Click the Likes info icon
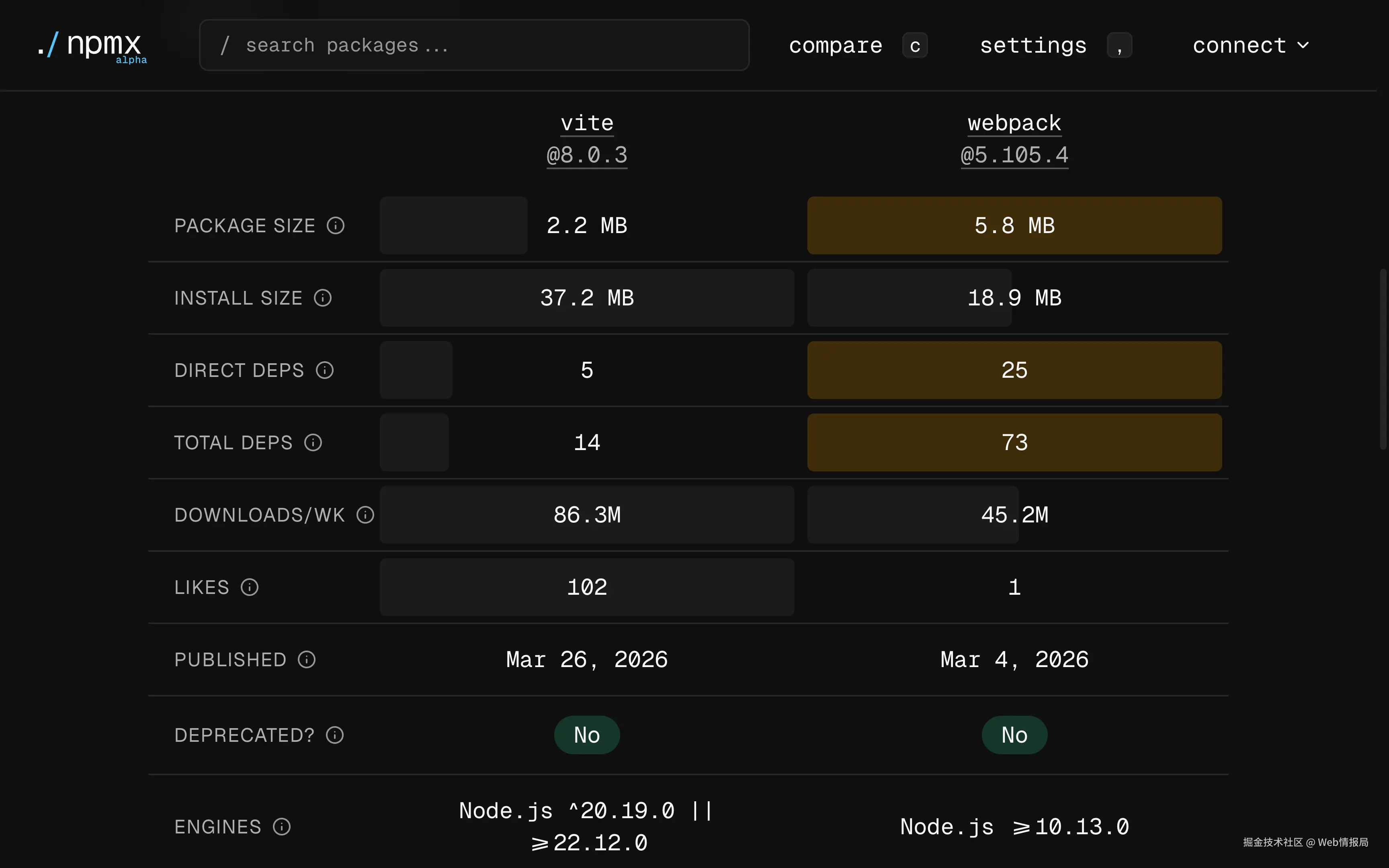 pyautogui.click(x=250, y=587)
